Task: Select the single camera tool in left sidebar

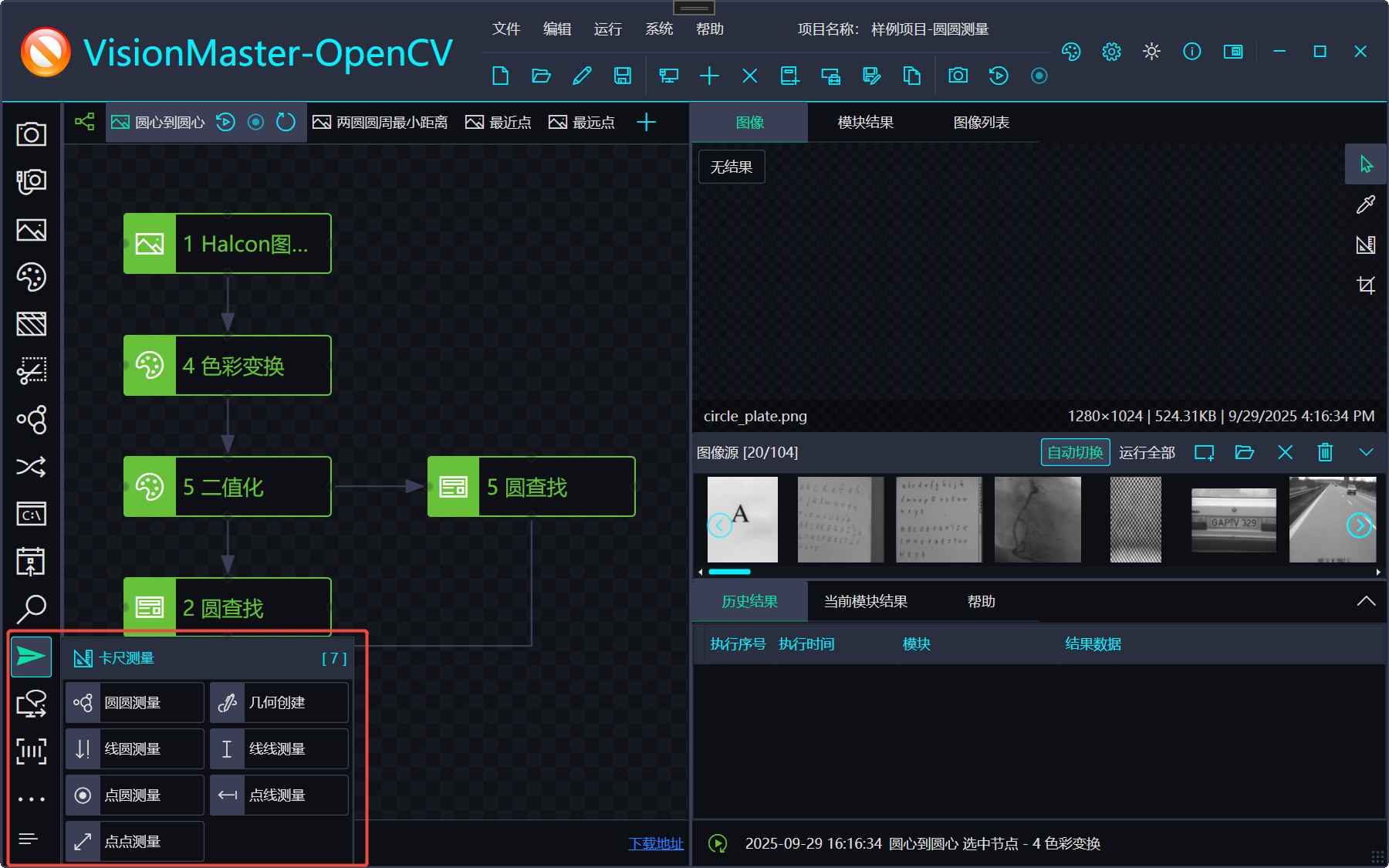Action: pos(31,134)
